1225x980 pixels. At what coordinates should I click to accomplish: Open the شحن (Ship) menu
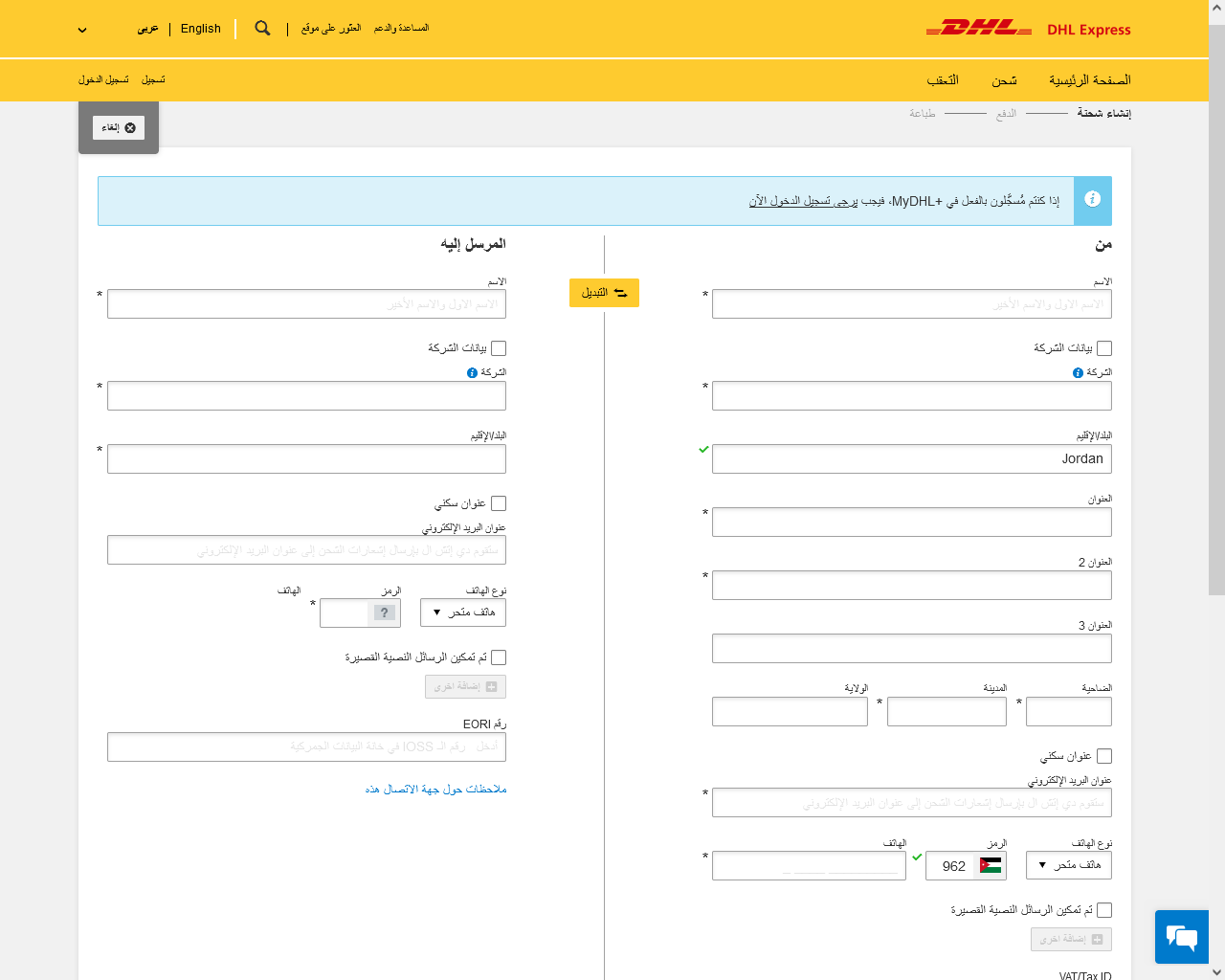[x=1004, y=80]
